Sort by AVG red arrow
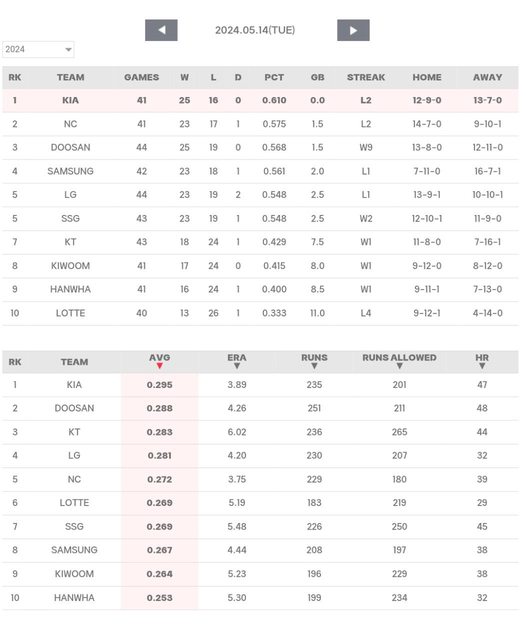 [160, 366]
